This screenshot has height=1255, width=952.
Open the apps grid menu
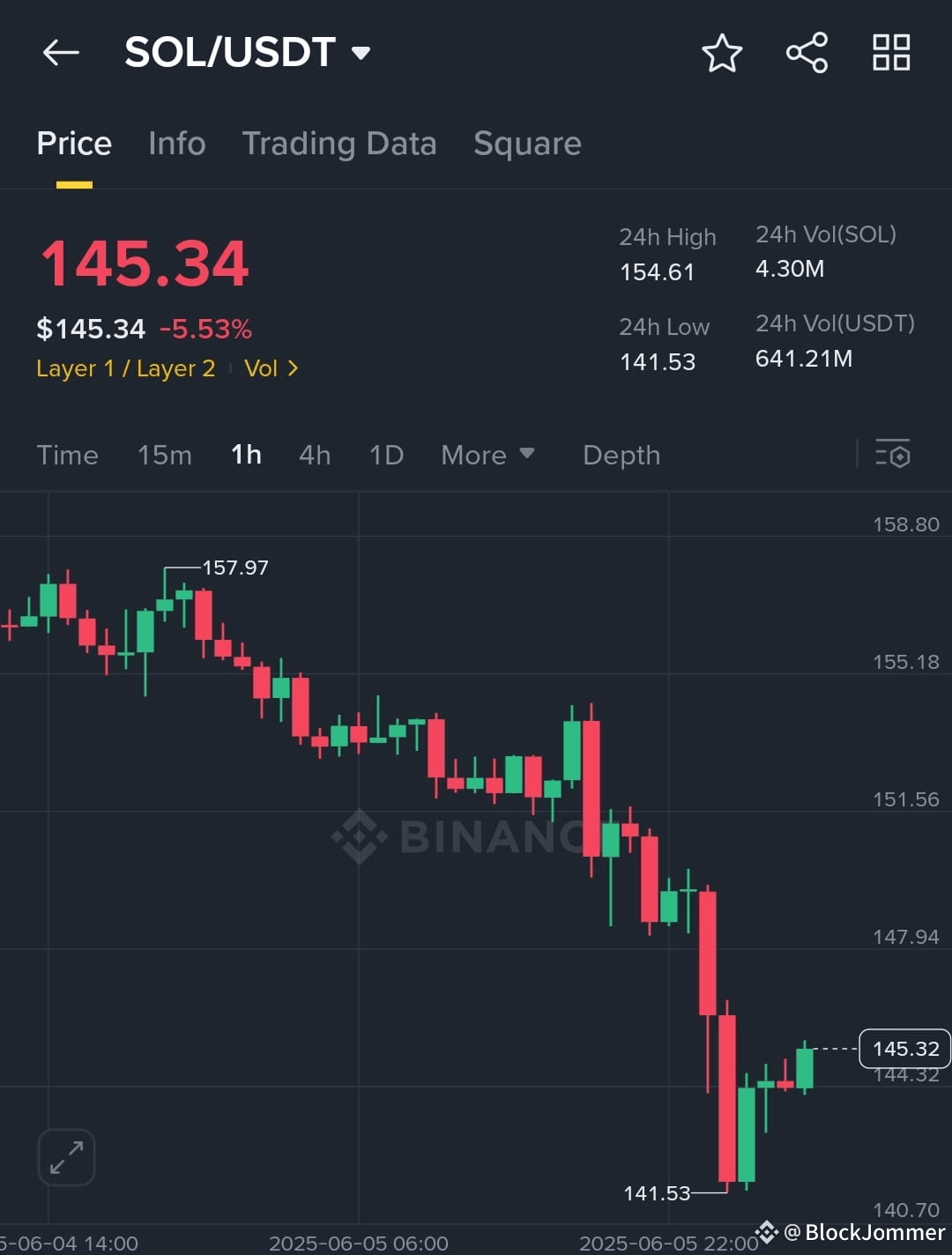[x=890, y=52]
